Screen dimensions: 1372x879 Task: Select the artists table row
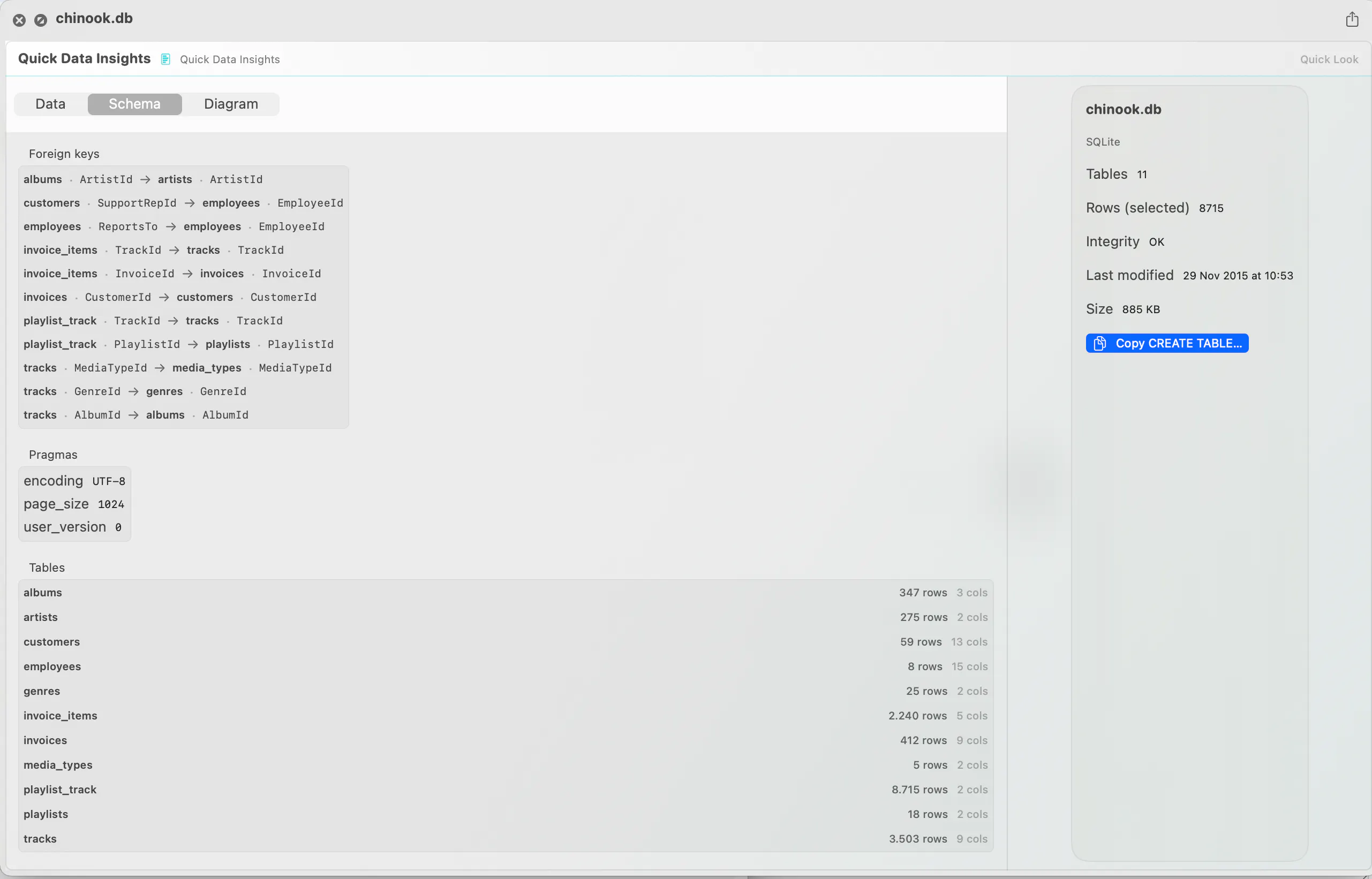point(506,617)
